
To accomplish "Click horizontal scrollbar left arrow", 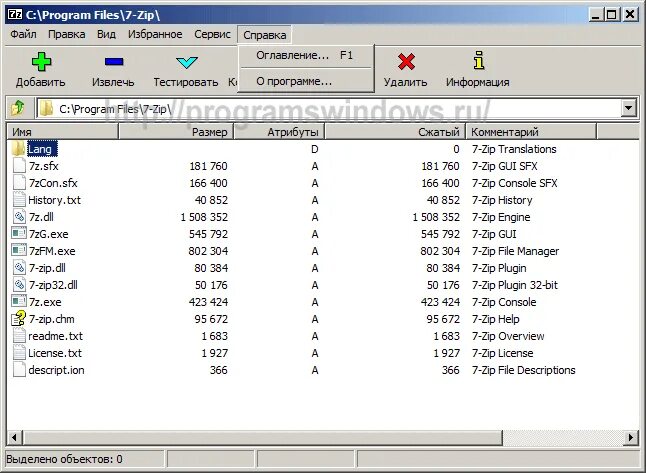I will tap(14, 437).
